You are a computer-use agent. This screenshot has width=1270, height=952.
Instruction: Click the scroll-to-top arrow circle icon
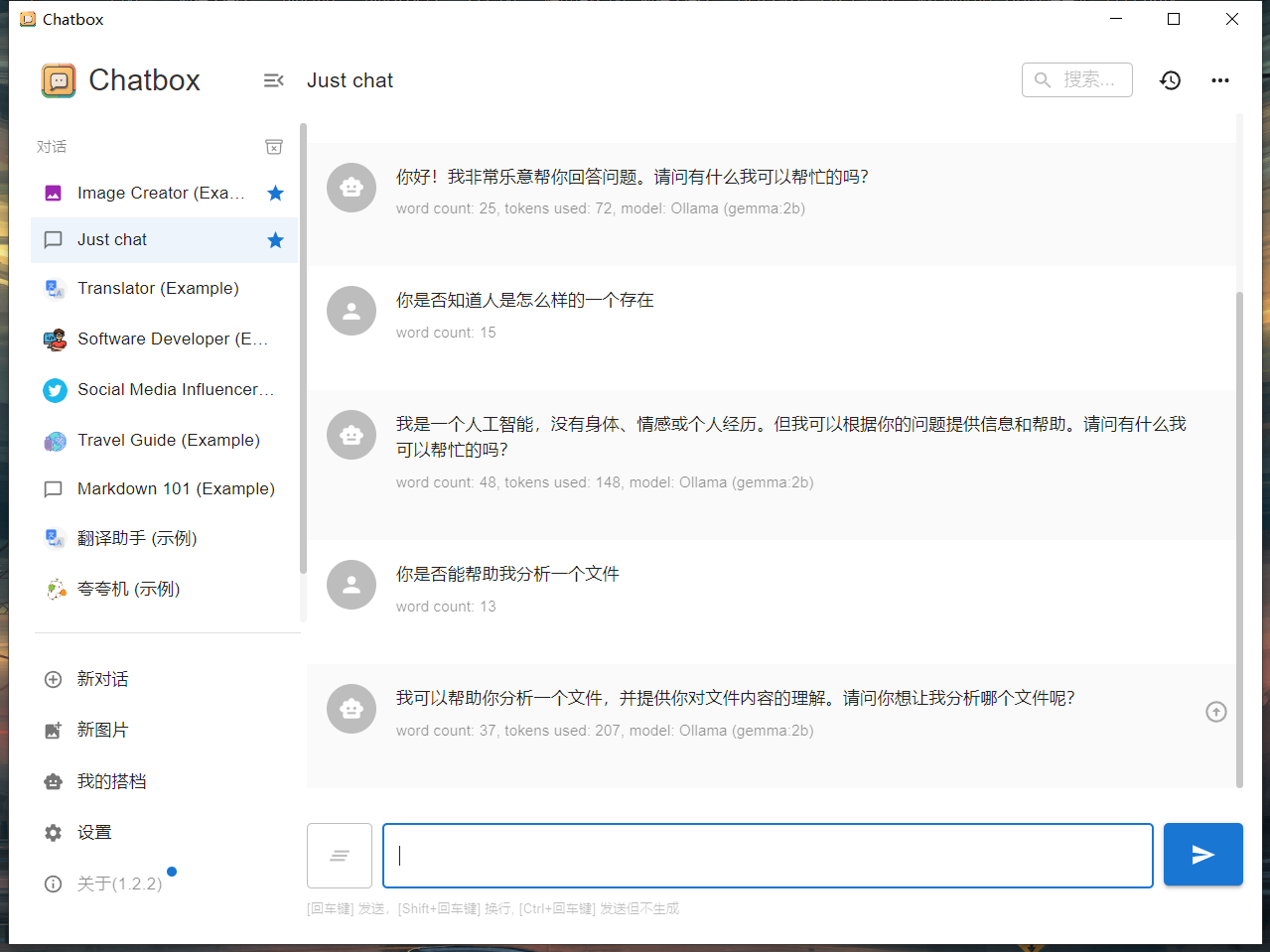click(1216, 712)
